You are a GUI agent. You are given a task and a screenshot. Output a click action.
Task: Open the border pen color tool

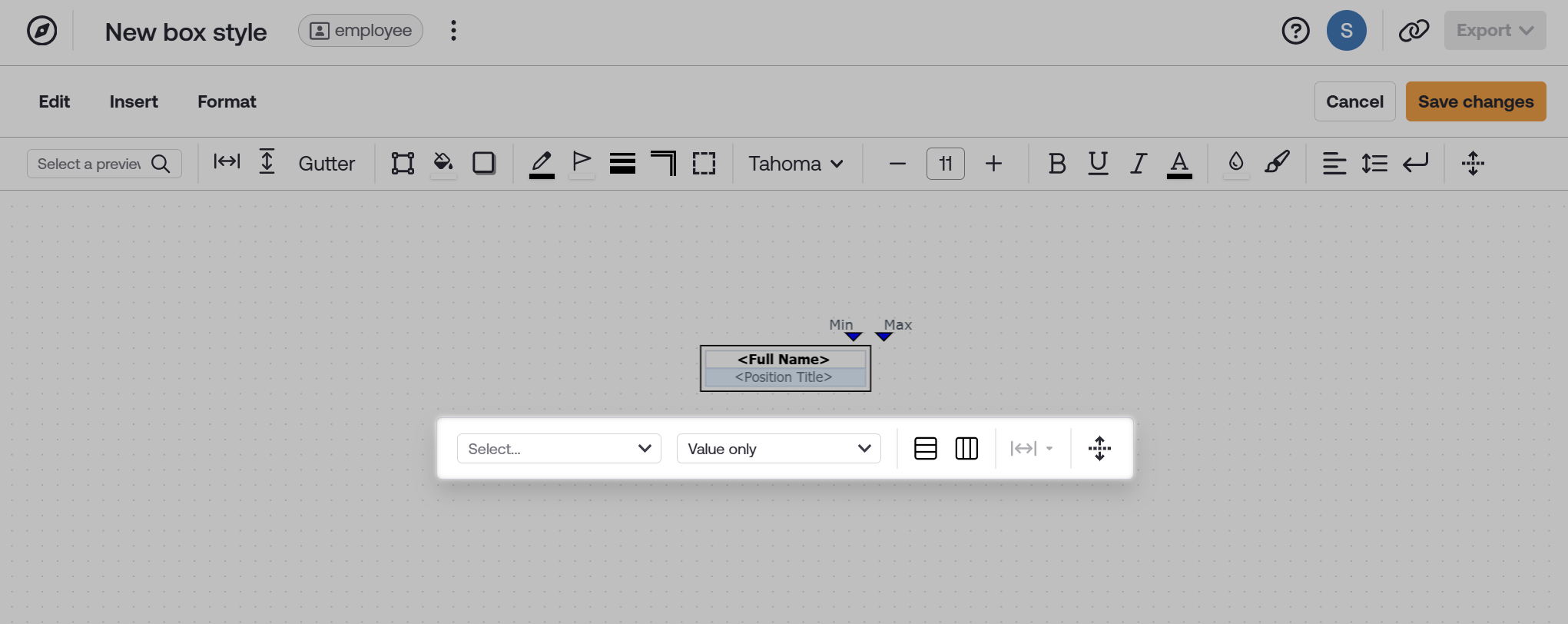pyautogui.click(x=542, y=164)
